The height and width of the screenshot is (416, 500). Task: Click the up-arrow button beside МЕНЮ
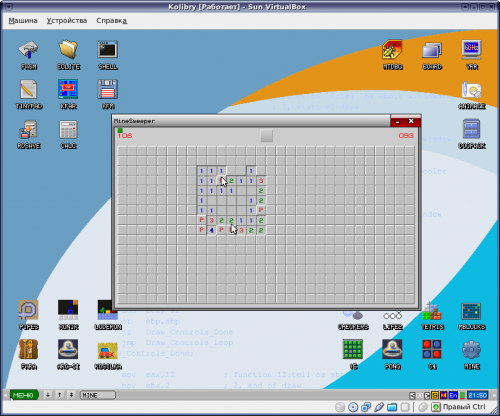[x=59, y=395]
